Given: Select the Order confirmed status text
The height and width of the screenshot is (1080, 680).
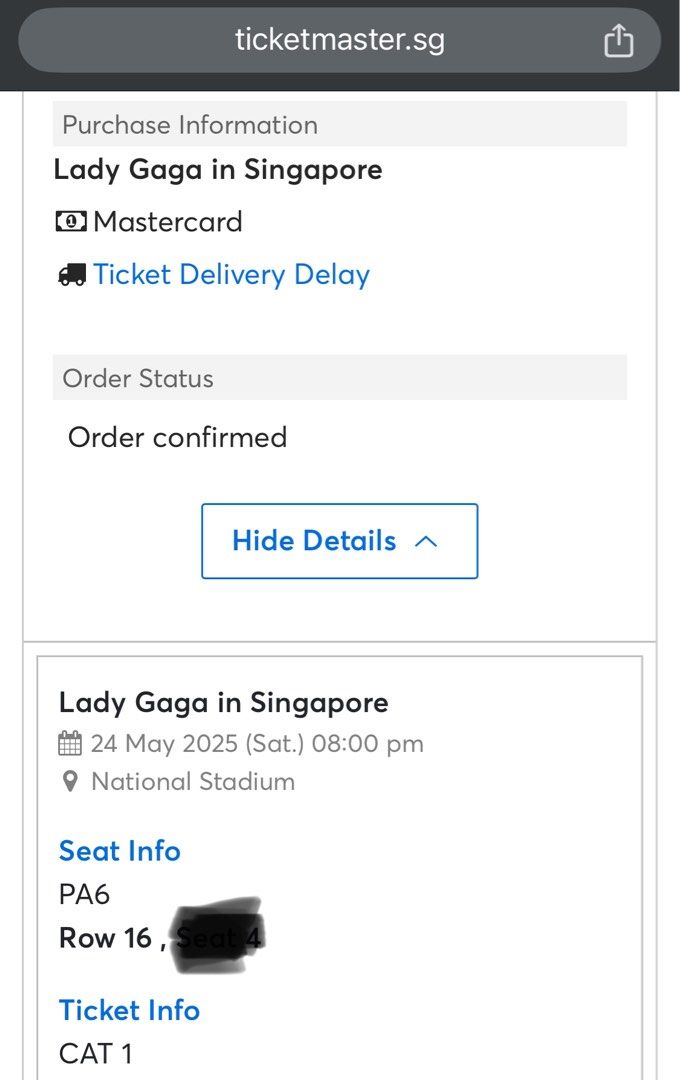Looking at the screenshot, I should 177,437.
